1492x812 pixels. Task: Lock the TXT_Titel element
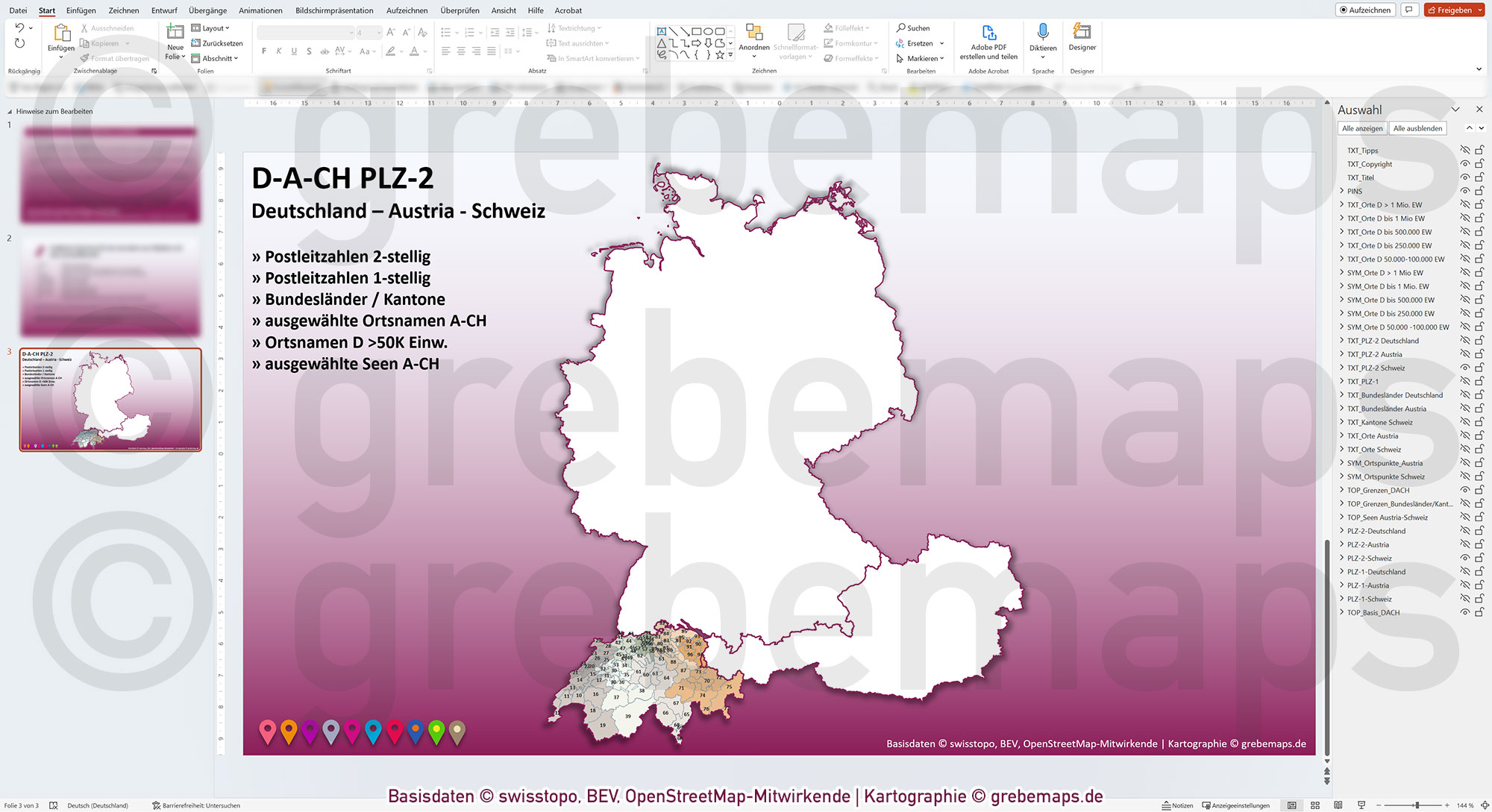tap(1479, 177)
